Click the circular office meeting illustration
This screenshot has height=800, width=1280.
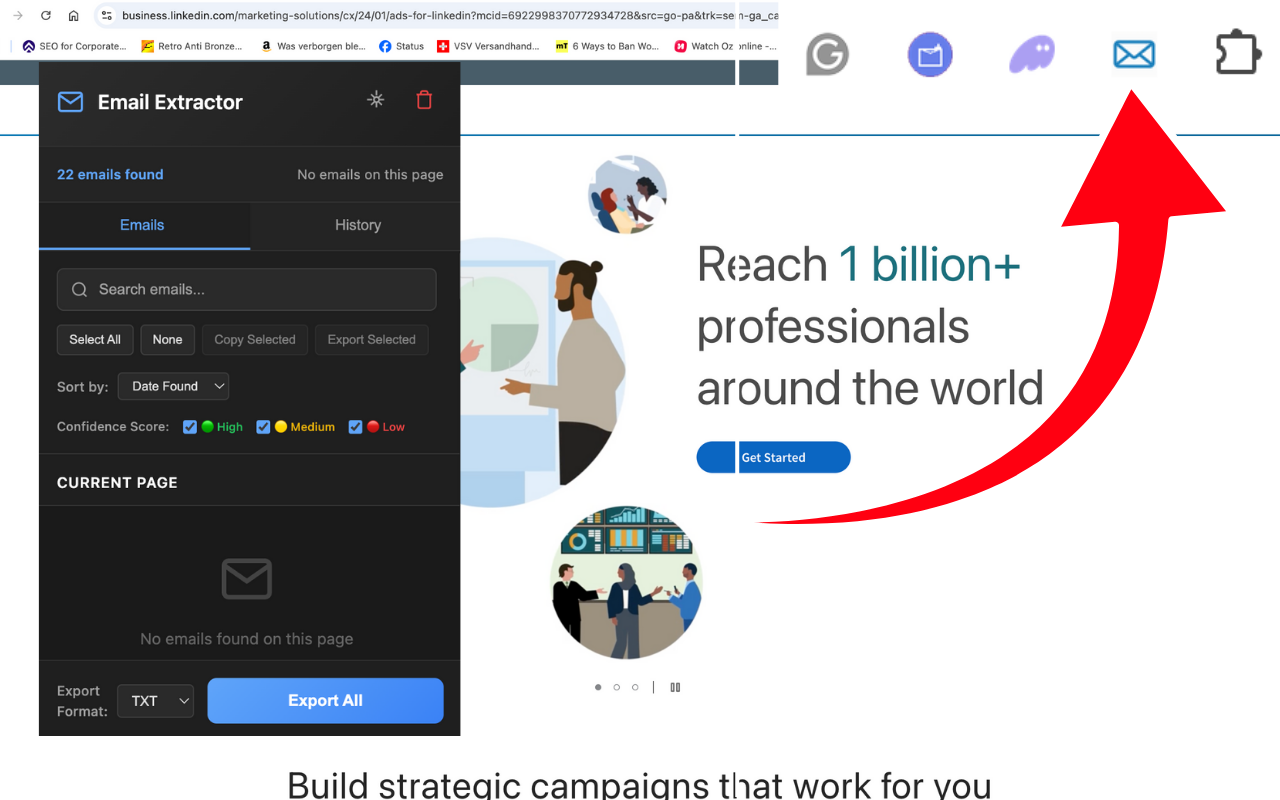tap(627, 583)
